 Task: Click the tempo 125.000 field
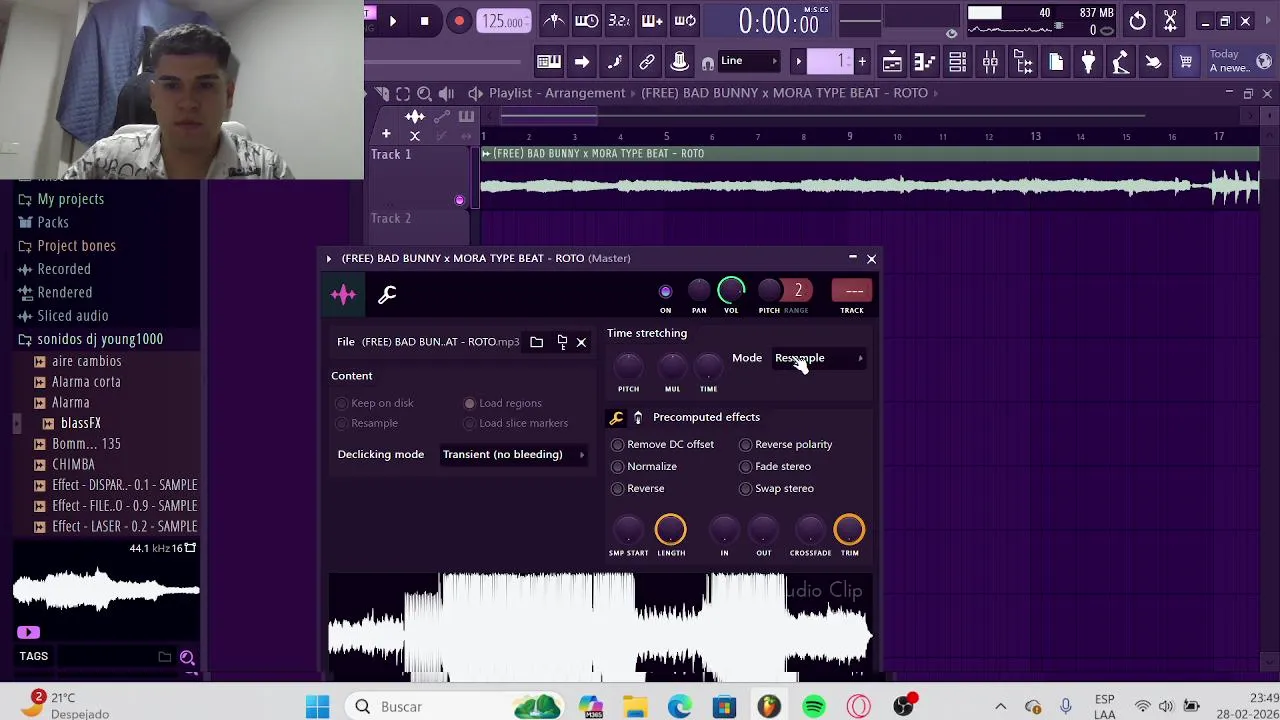click(x=503, y=21)
